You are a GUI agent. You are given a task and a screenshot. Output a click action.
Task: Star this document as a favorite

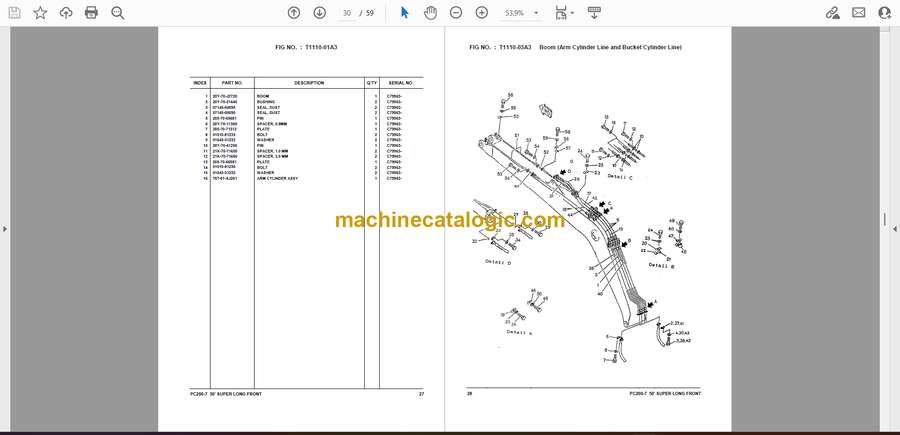(x=40, y=13)
